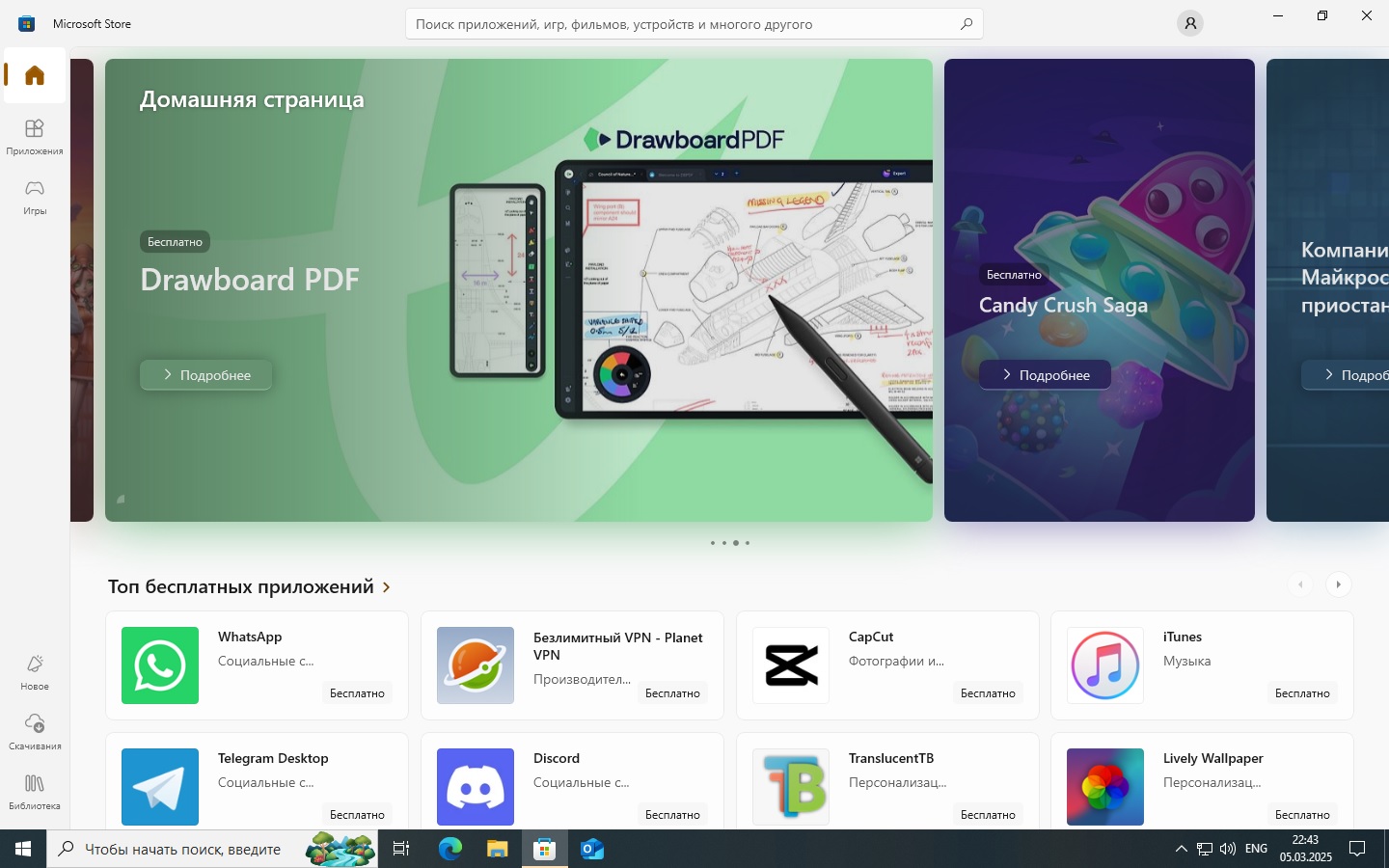Open the CapCut app icon
The height and width of the screenshot is (868, 1389).
pos(791,665)
